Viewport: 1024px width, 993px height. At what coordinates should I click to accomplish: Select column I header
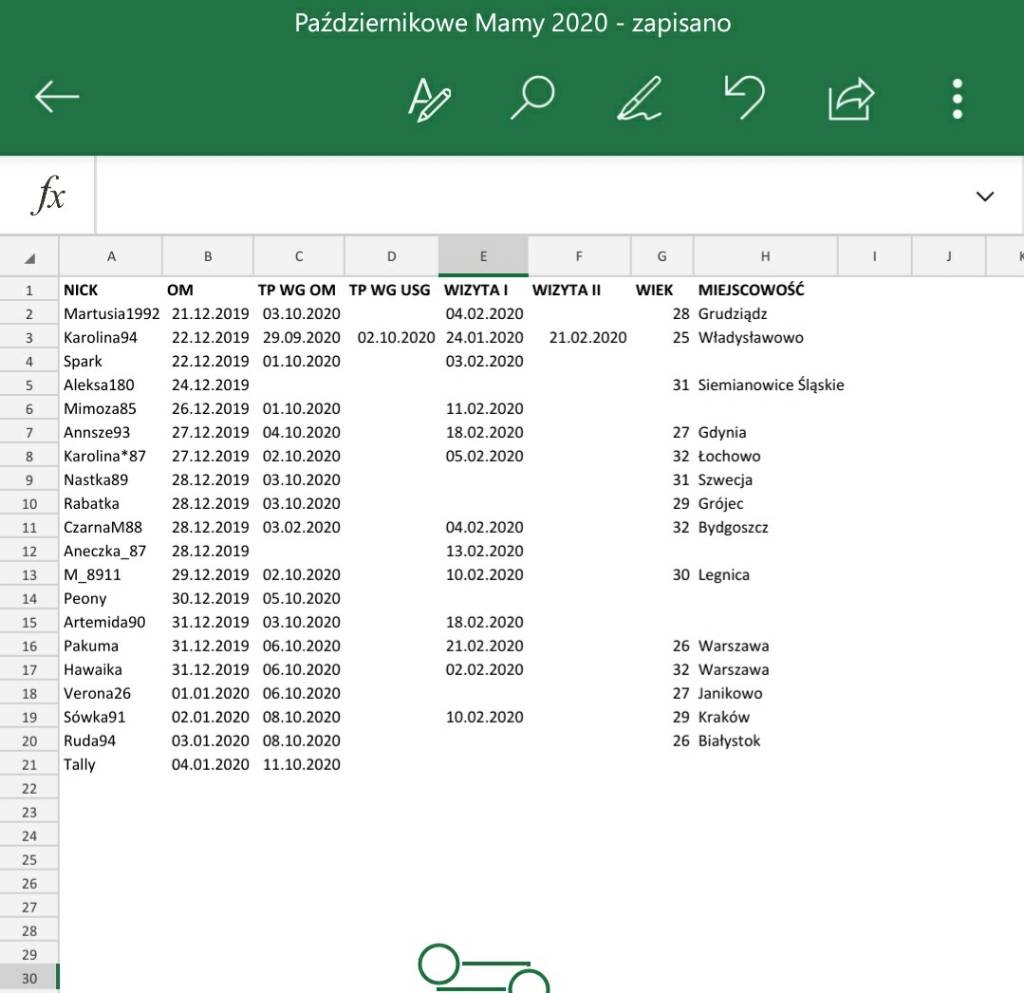pos(874,257)
